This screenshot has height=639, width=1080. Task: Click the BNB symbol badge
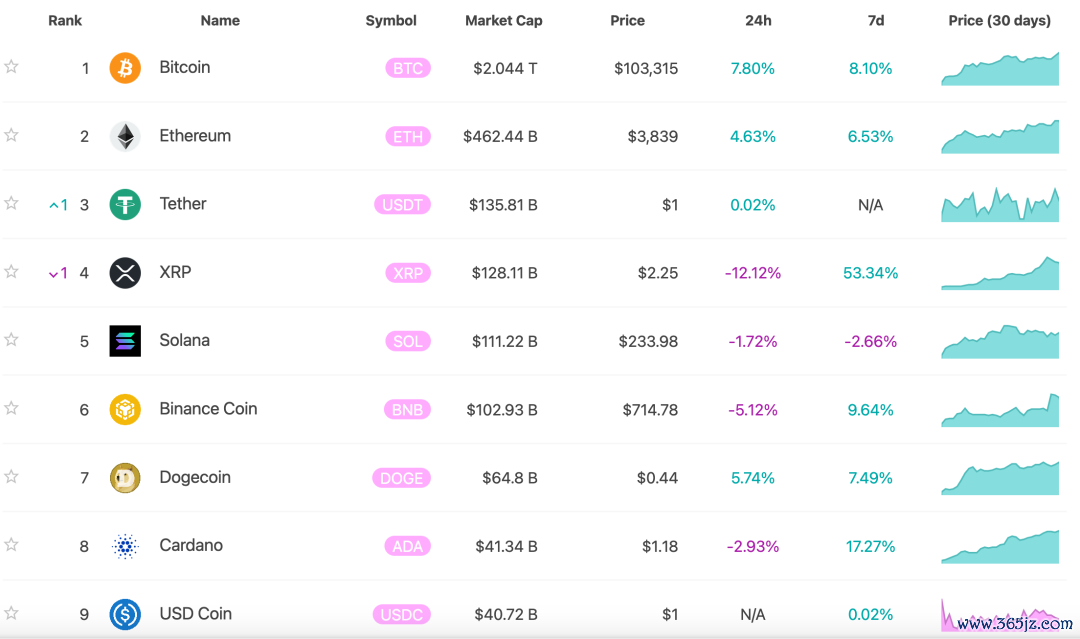pos(407,410)
